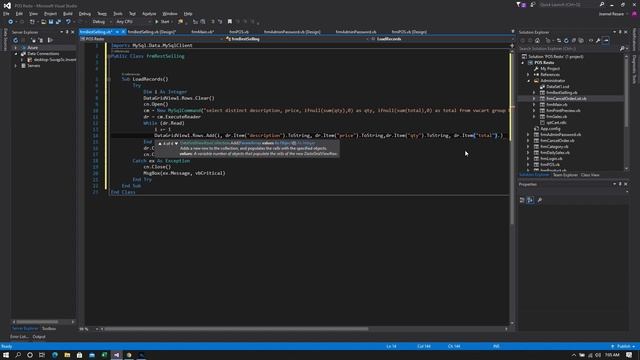
Task: Click Solution Explorer Refresh icon
Action: pos(566,41)
